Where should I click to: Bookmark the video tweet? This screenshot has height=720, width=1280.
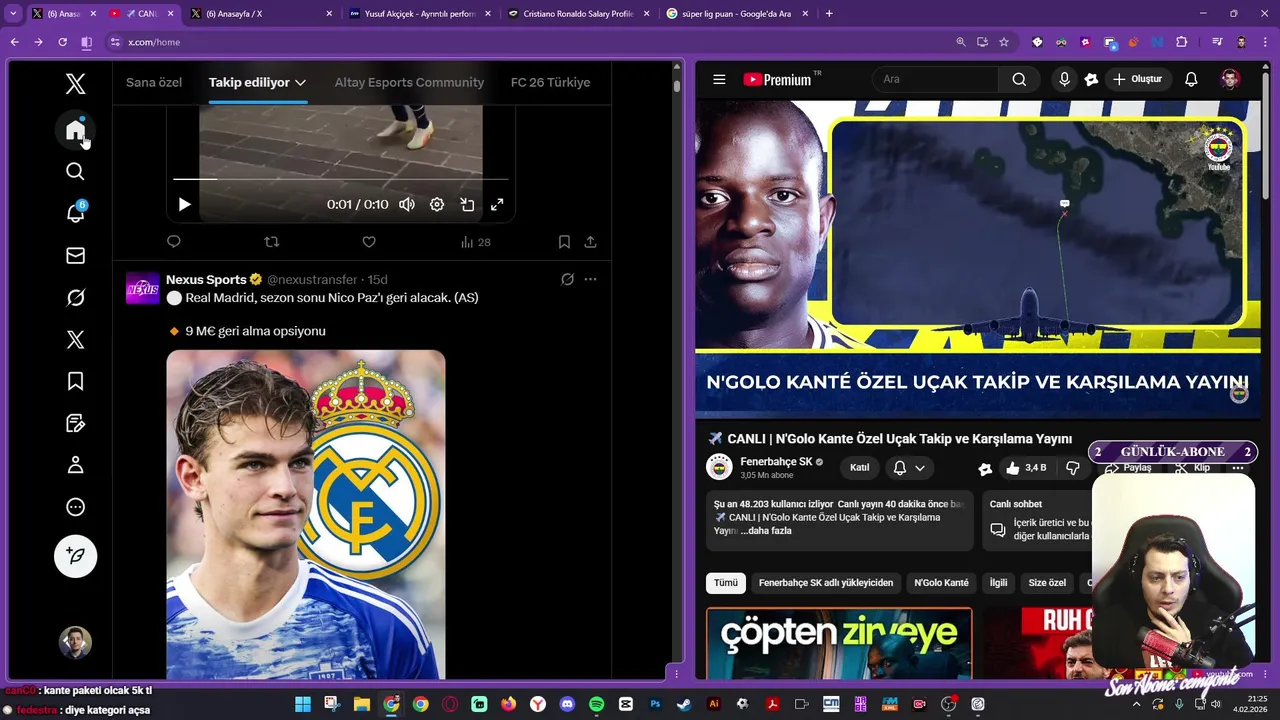[x=564, y=242]
